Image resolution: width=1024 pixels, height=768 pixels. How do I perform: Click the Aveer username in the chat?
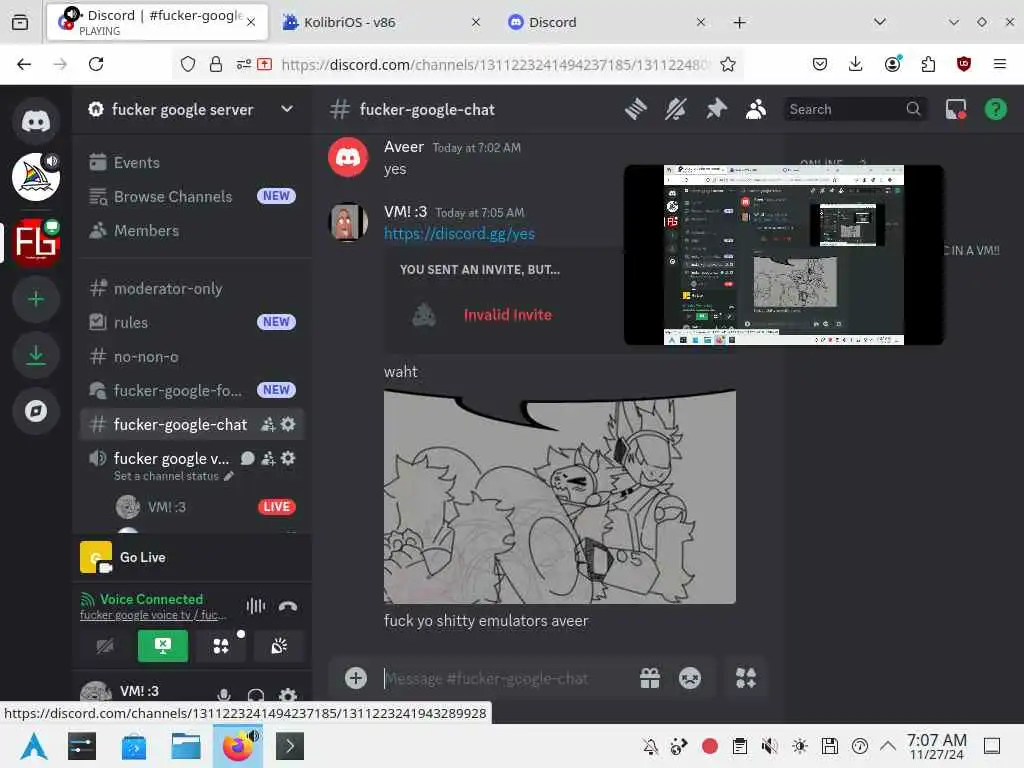pos(404,147)
